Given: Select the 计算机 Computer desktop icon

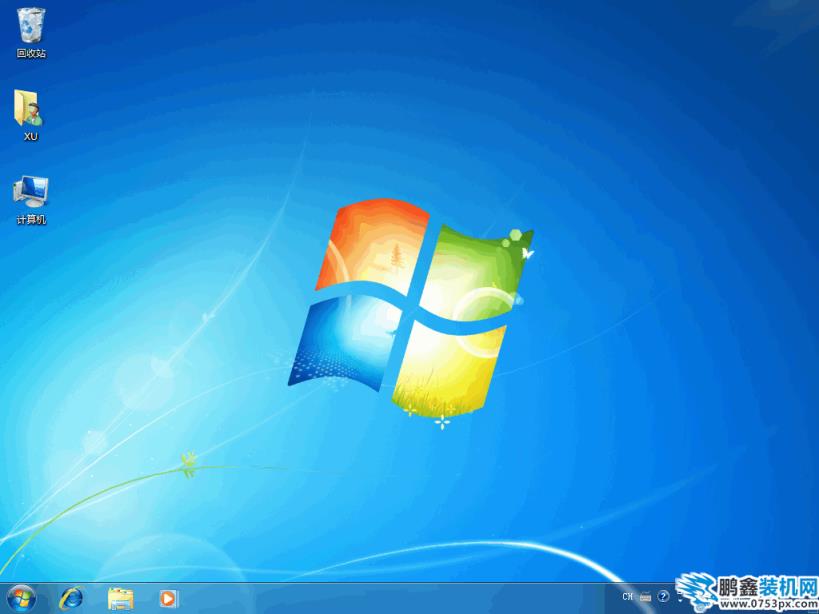Looking at the screenshot, I should 31,192.
